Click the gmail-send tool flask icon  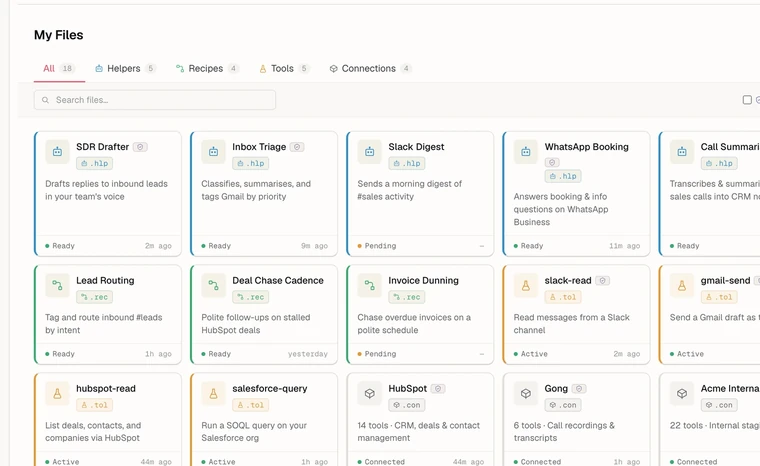pos(681,285)
